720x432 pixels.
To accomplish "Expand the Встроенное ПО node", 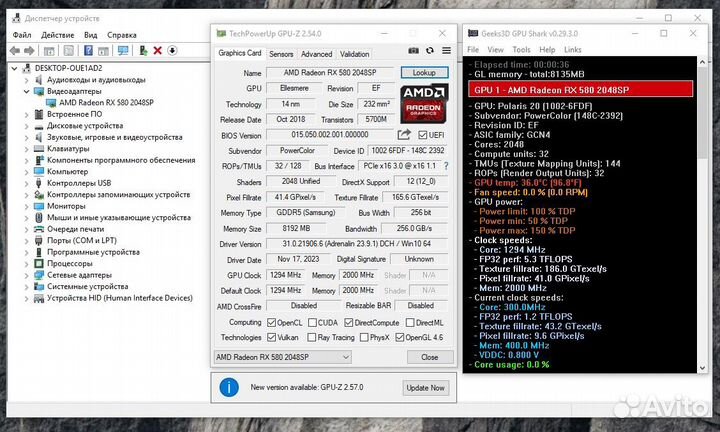I will pyautogui.click(x=26, y=114).
